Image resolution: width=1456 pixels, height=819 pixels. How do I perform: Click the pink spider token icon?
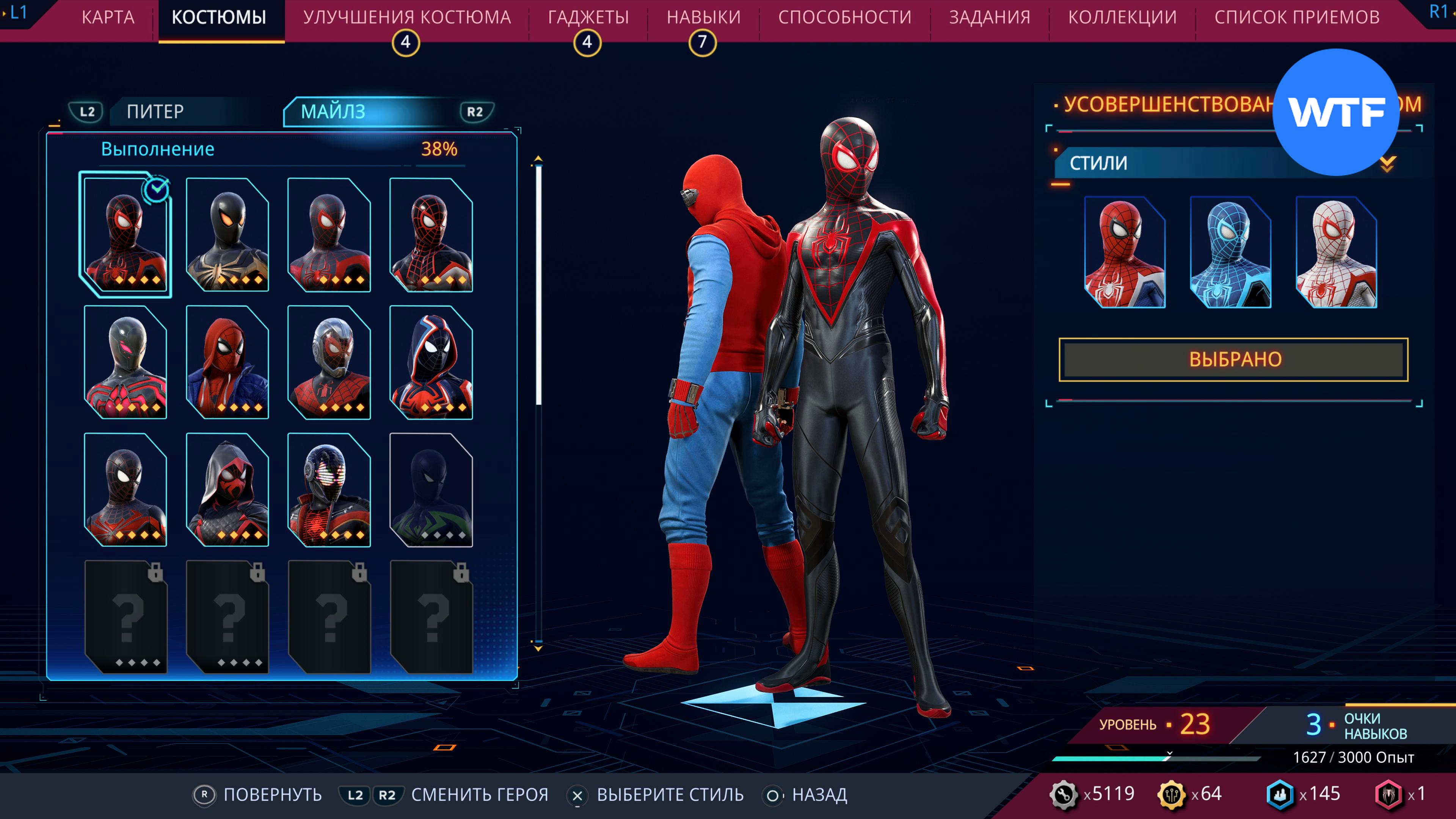pos(1388,794)
